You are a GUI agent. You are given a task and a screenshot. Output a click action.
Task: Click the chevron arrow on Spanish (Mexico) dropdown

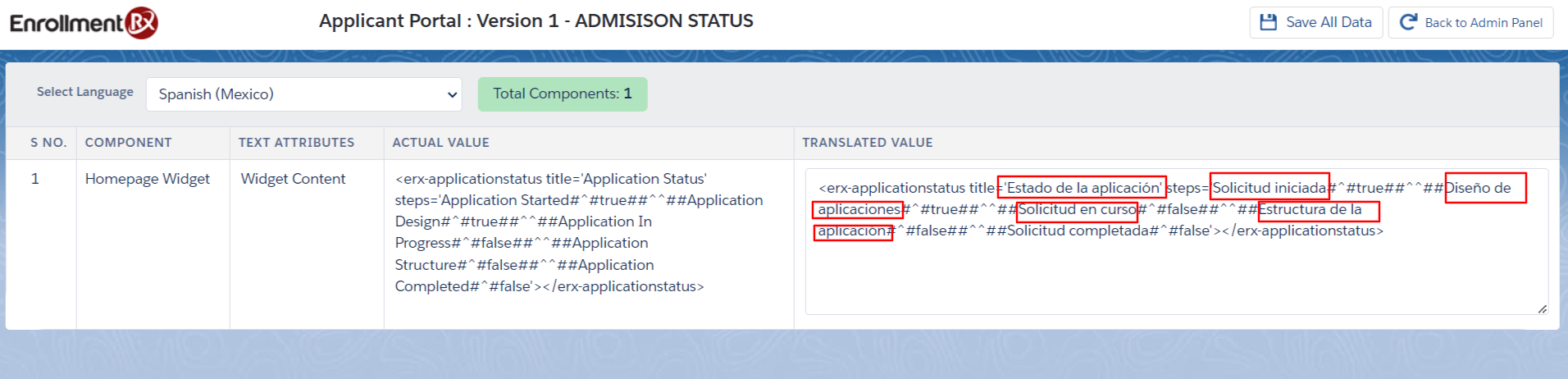click(x=452, y=94)
